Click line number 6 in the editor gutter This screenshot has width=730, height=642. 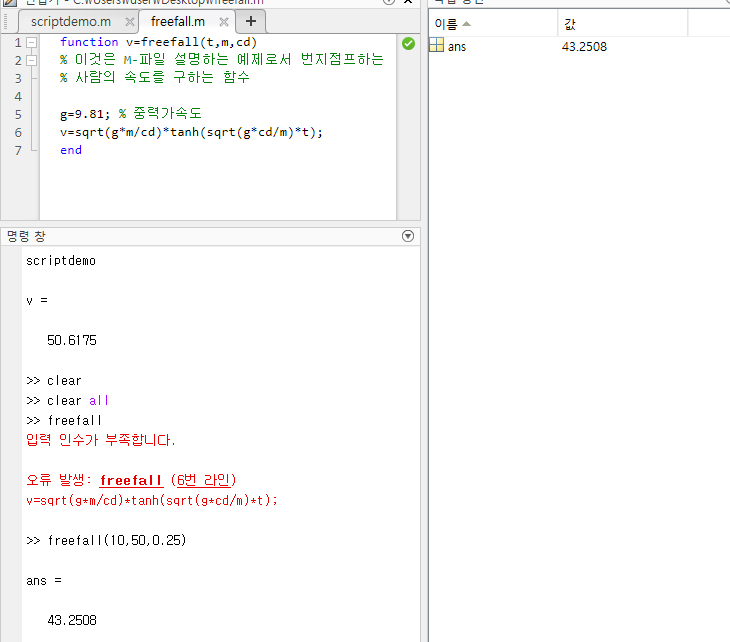tap(18, 133)
